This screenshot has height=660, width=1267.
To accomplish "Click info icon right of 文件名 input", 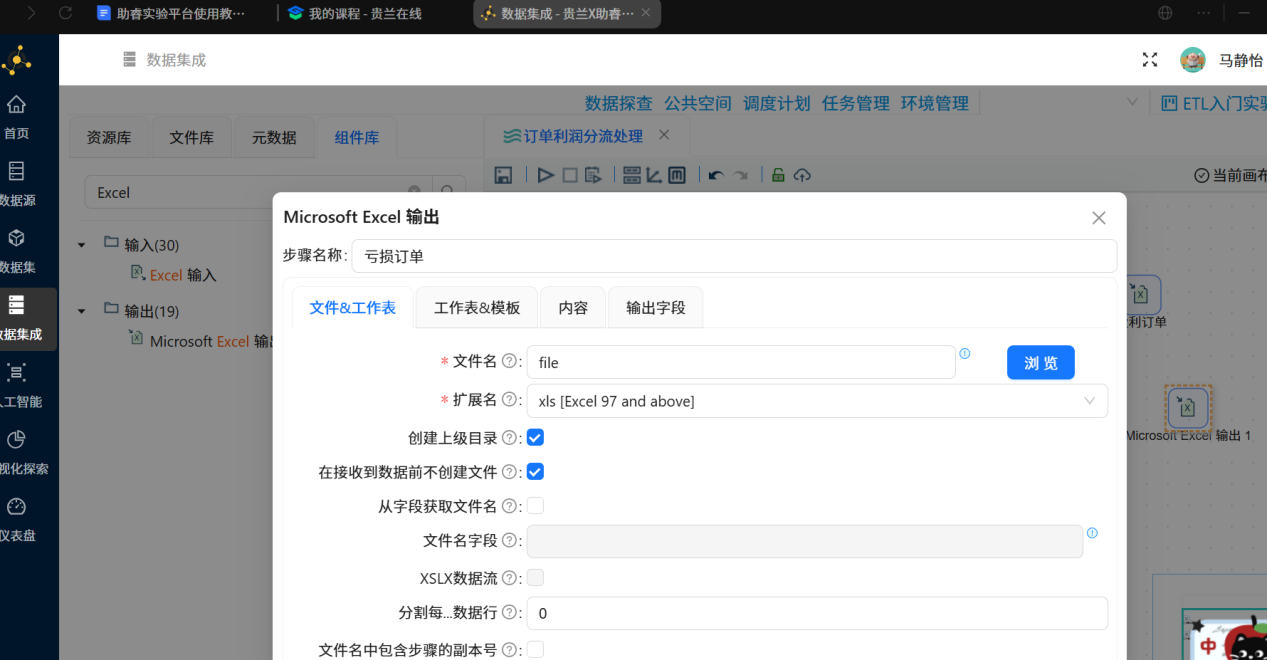I will (x=965, y=353).
